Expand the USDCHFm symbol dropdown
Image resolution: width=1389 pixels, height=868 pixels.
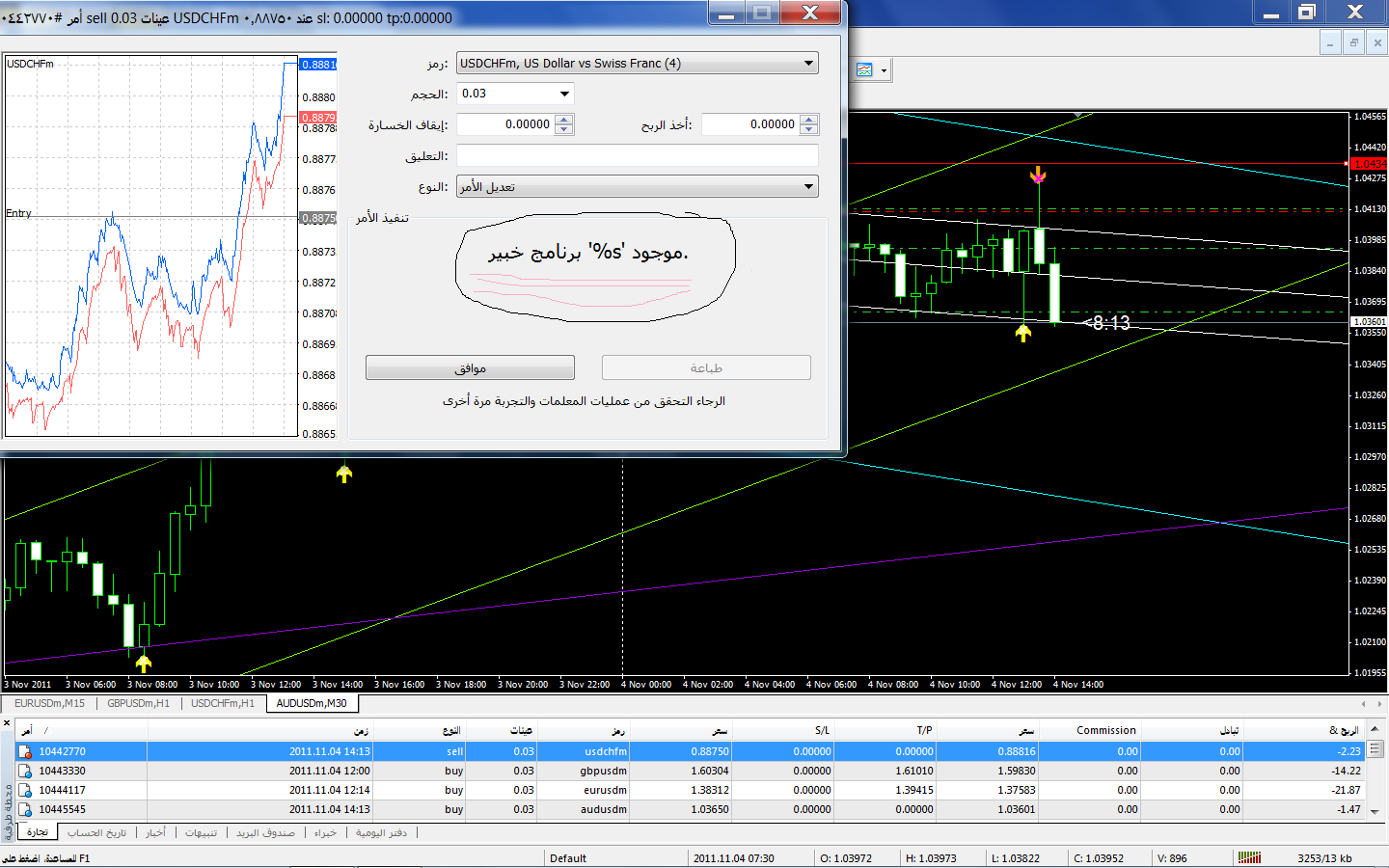[808, 63]
